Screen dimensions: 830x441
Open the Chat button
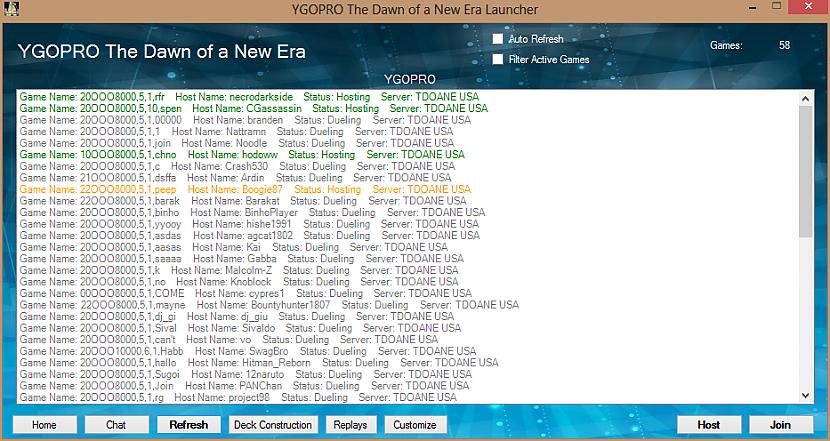coord(116,425)
